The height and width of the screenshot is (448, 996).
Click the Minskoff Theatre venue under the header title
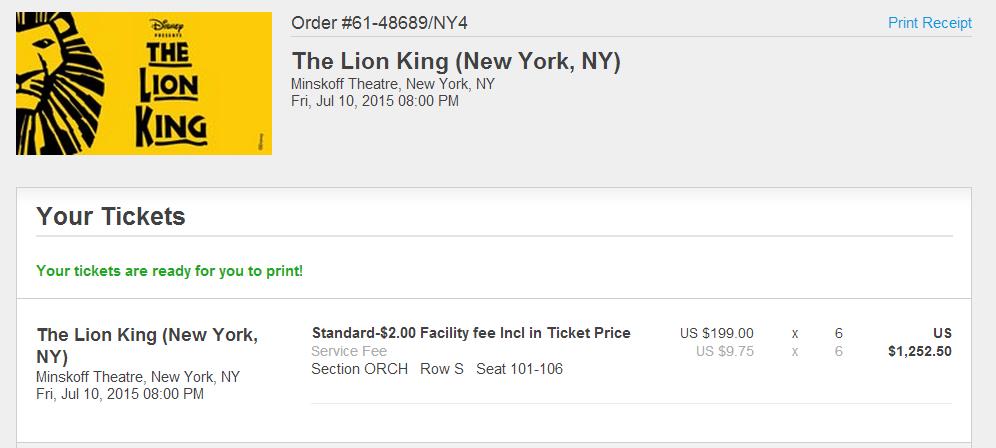[392, 84]
